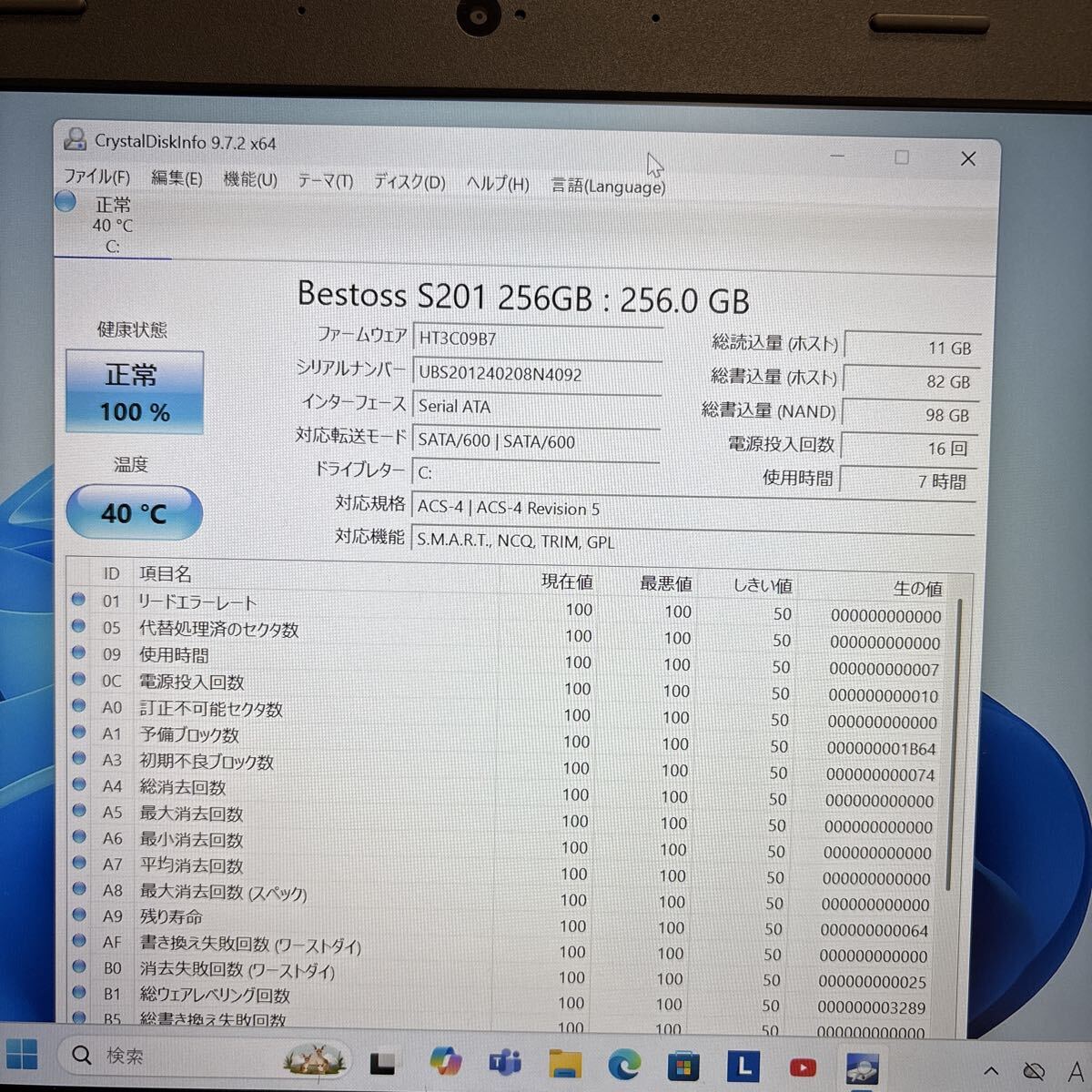Click the 正常 100% health status button

[x=134, y=391]
